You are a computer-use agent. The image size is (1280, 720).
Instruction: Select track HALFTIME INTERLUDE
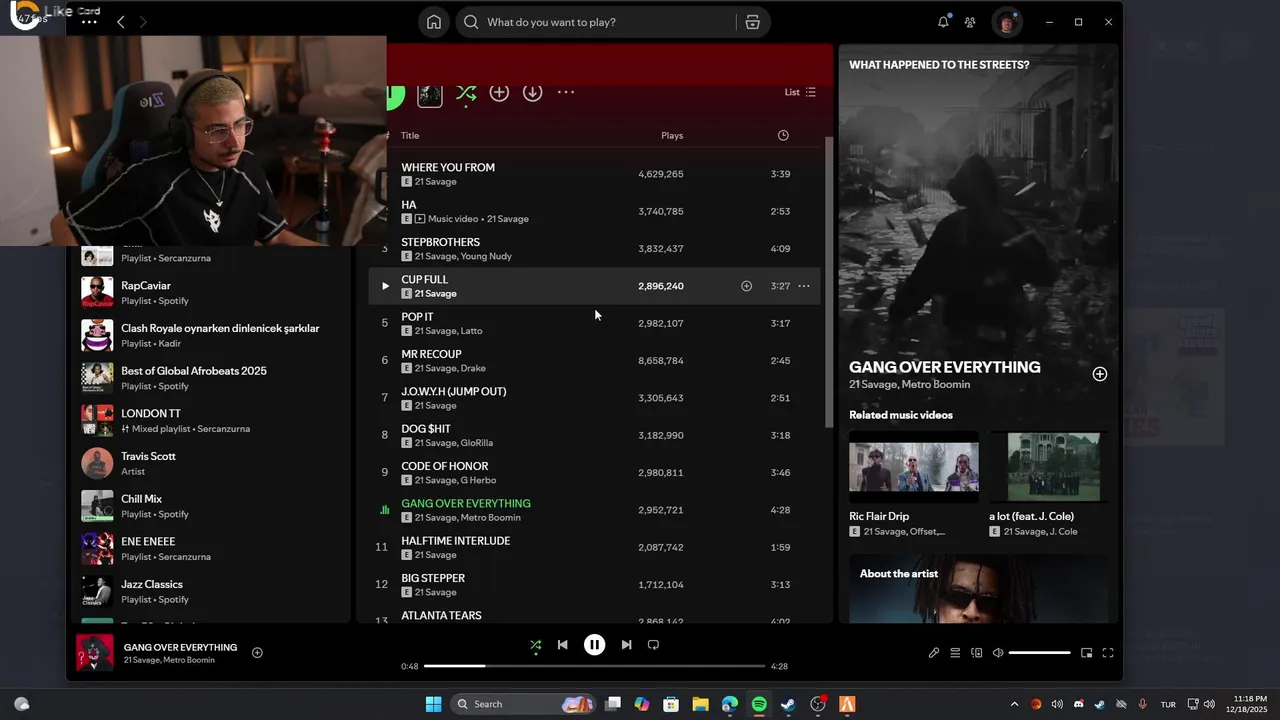tap(456, 541)
